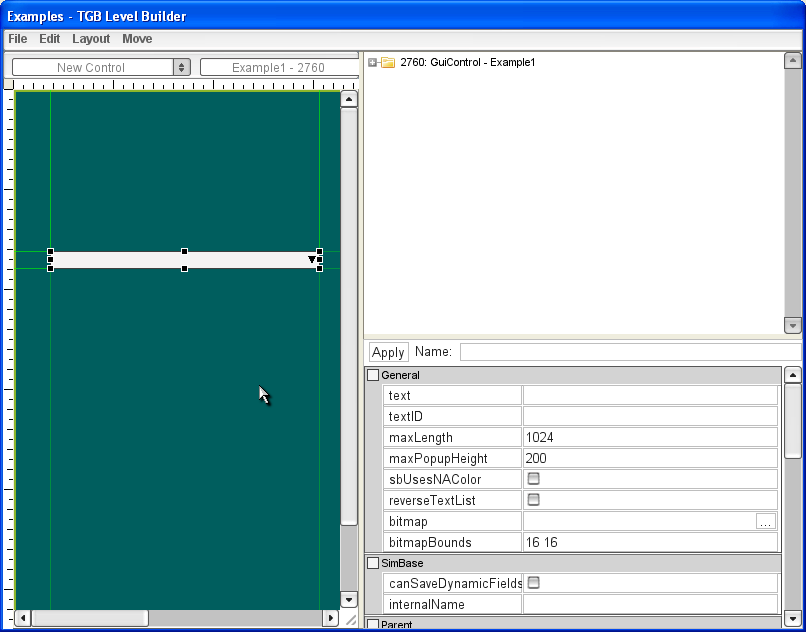Toggle the sbUsesNAColor checkbox

coord(534,479)
